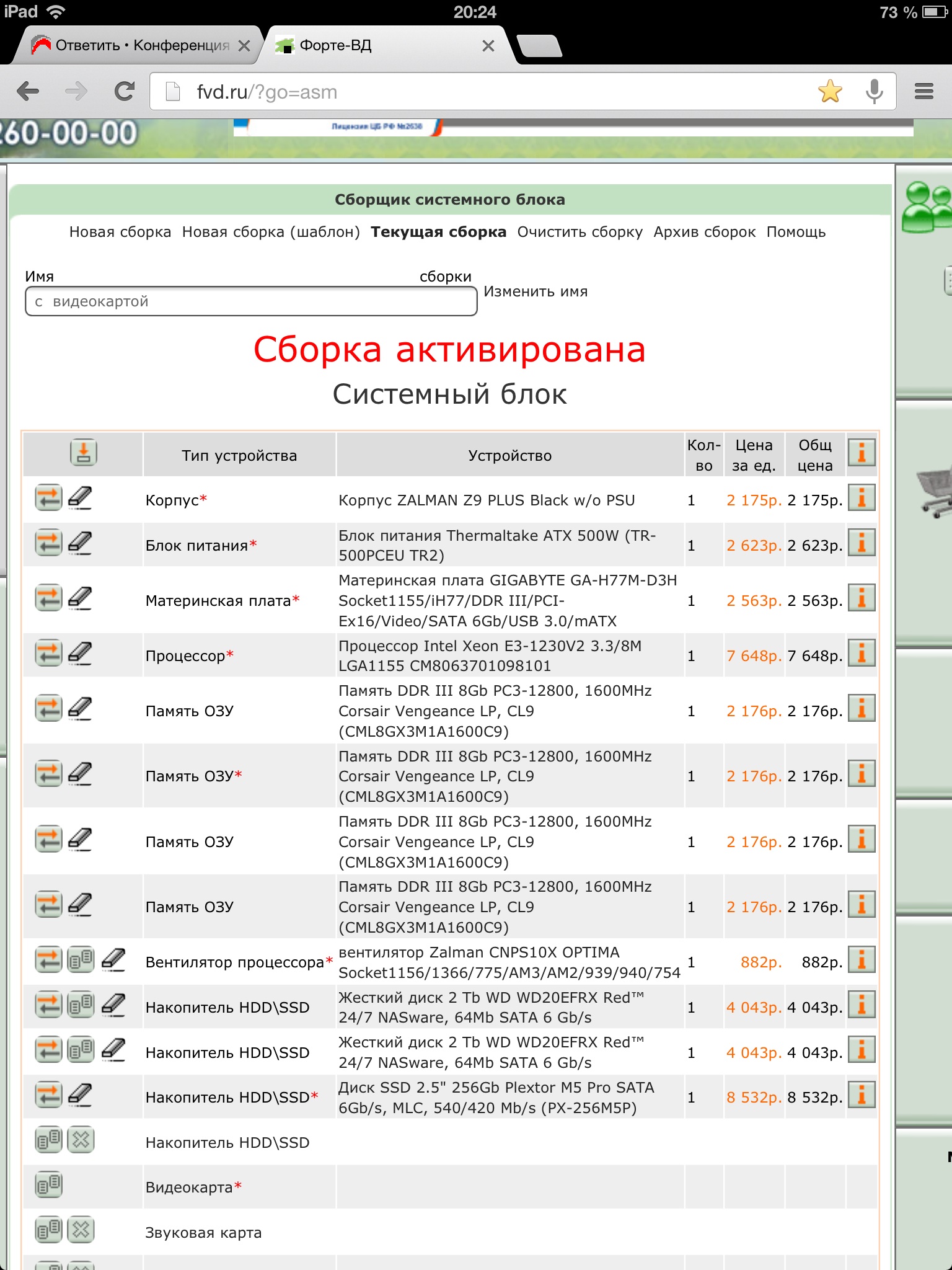
Task: Click the 8 532р. unit price
Action: point(754,1098)
